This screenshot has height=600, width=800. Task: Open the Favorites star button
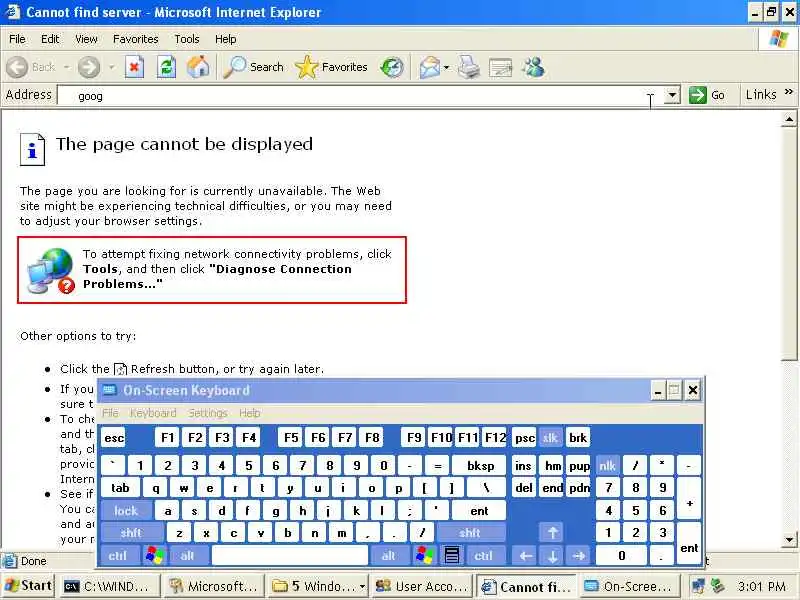pyautogui.click(x=332, y=67)
